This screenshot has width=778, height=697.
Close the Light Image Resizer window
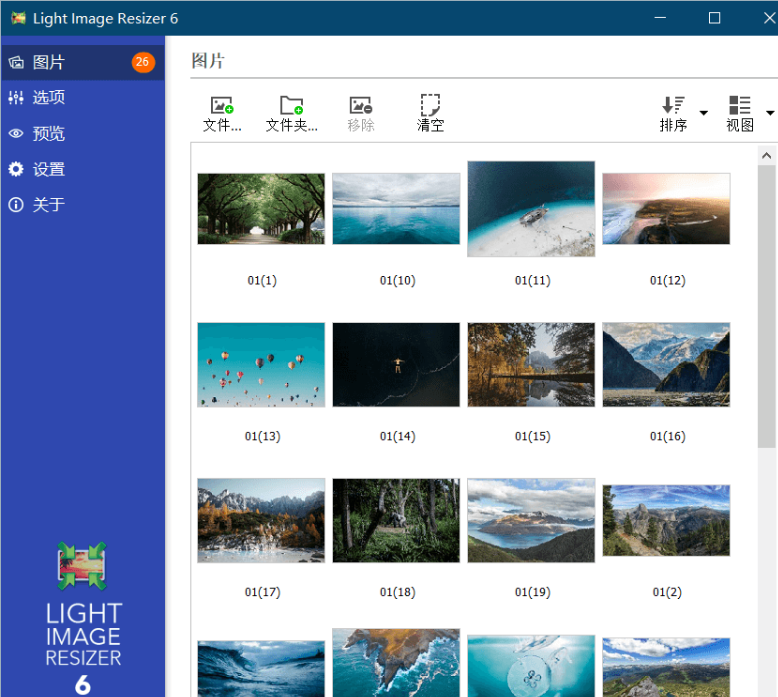point(769,18)
